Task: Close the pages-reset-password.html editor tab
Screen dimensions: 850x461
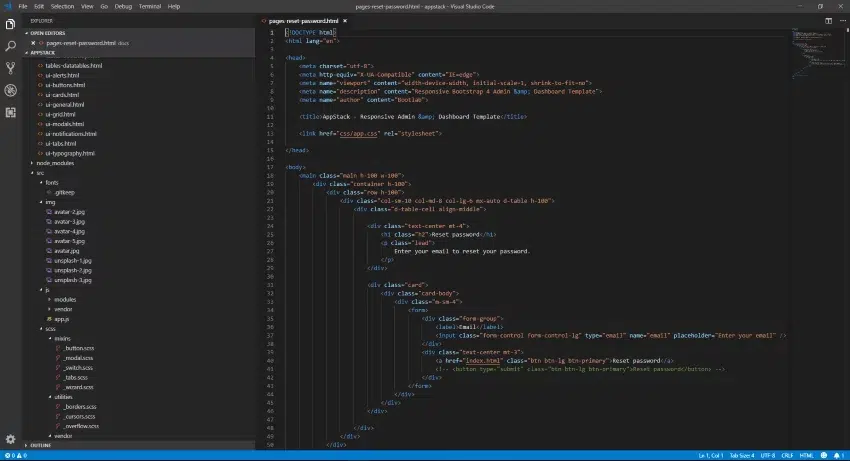Action: tap(345, 21)
